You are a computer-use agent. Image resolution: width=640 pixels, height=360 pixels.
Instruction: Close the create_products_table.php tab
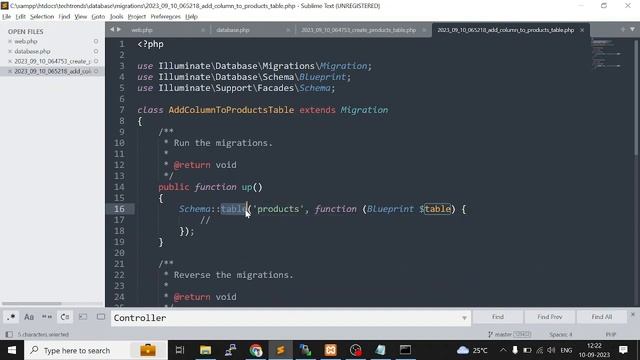pos(424,30)
